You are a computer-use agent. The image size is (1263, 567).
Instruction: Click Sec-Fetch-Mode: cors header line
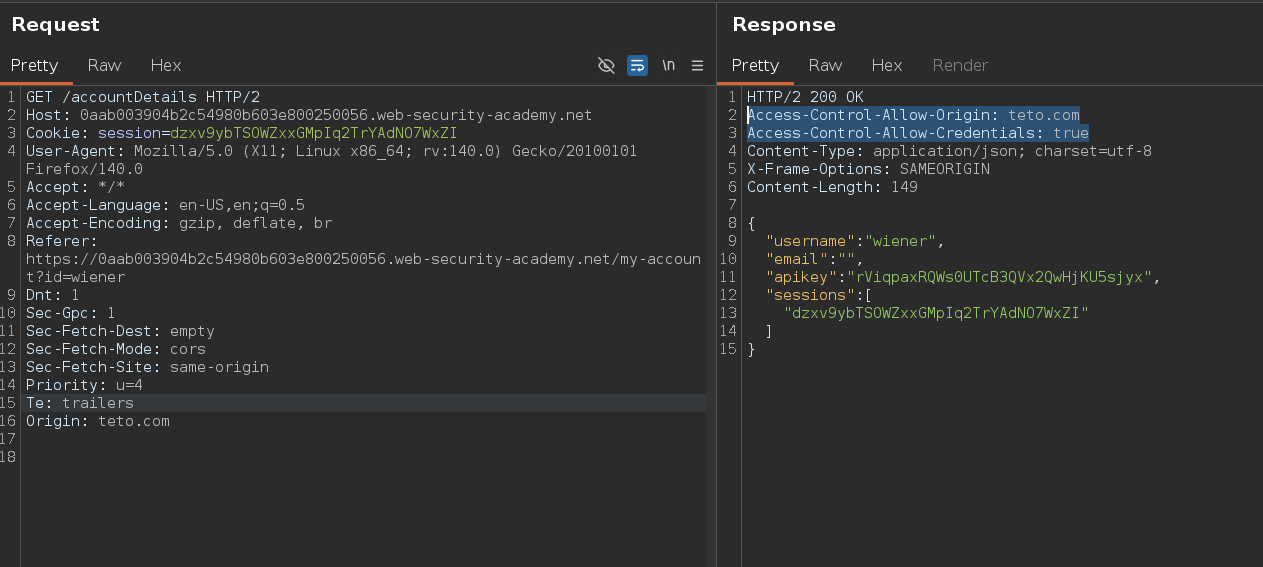116,349
